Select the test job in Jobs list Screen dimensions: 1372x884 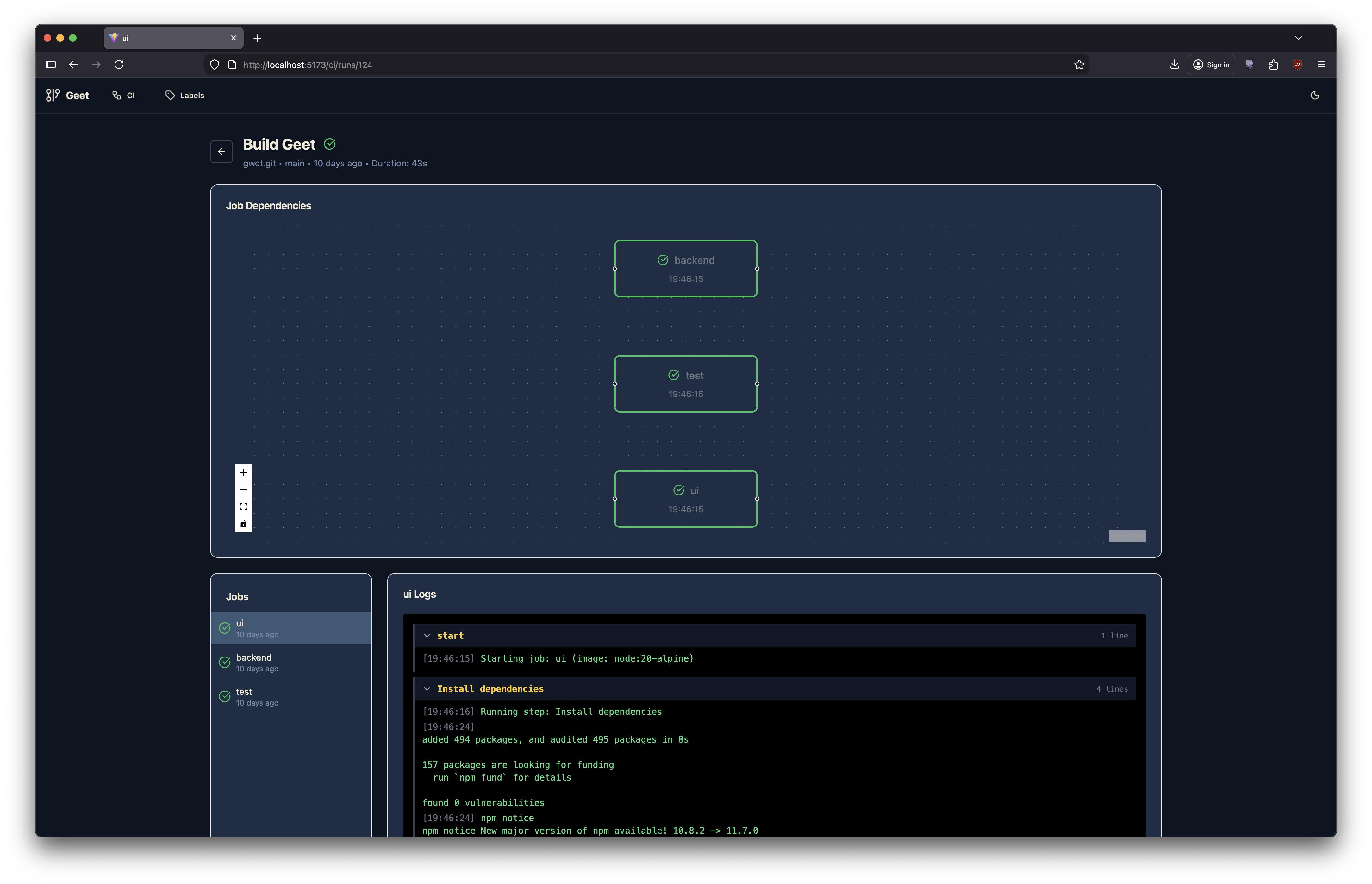290,696
